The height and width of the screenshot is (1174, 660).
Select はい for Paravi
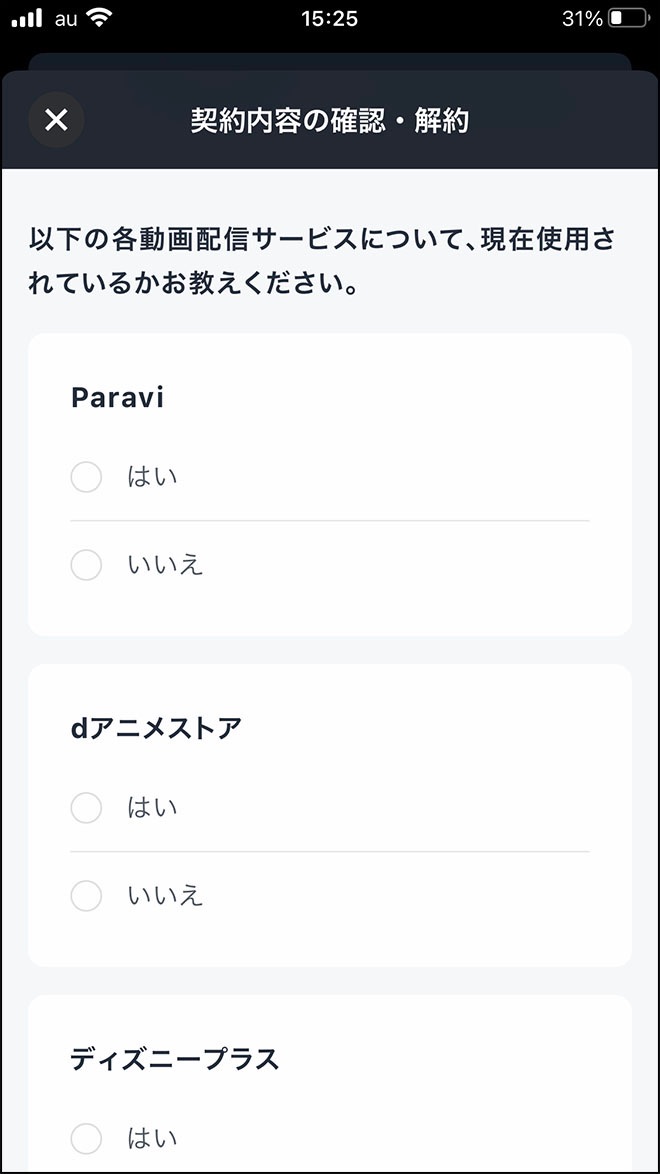point(86,477)
